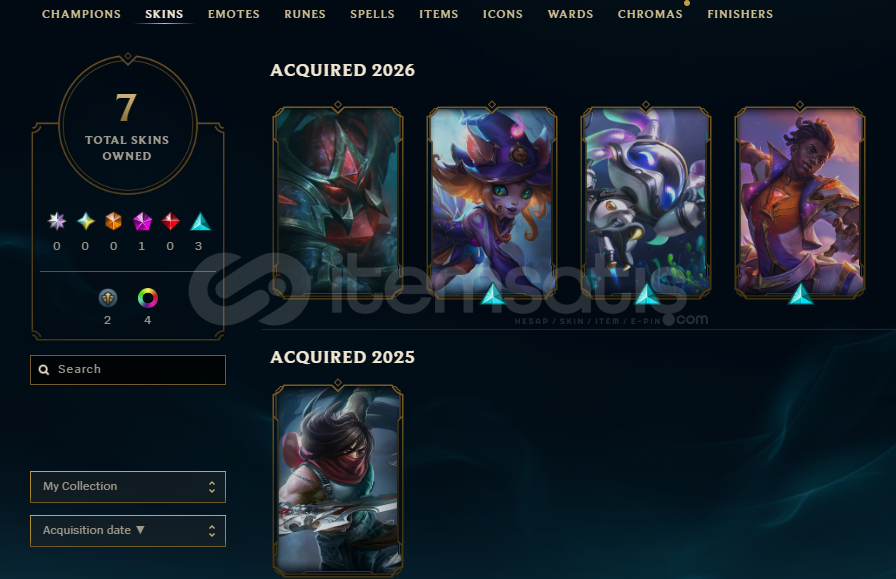Click the yellow-green Mythic tier gem icon
This screenshot has width=896, height=579.
pos(86,221)
